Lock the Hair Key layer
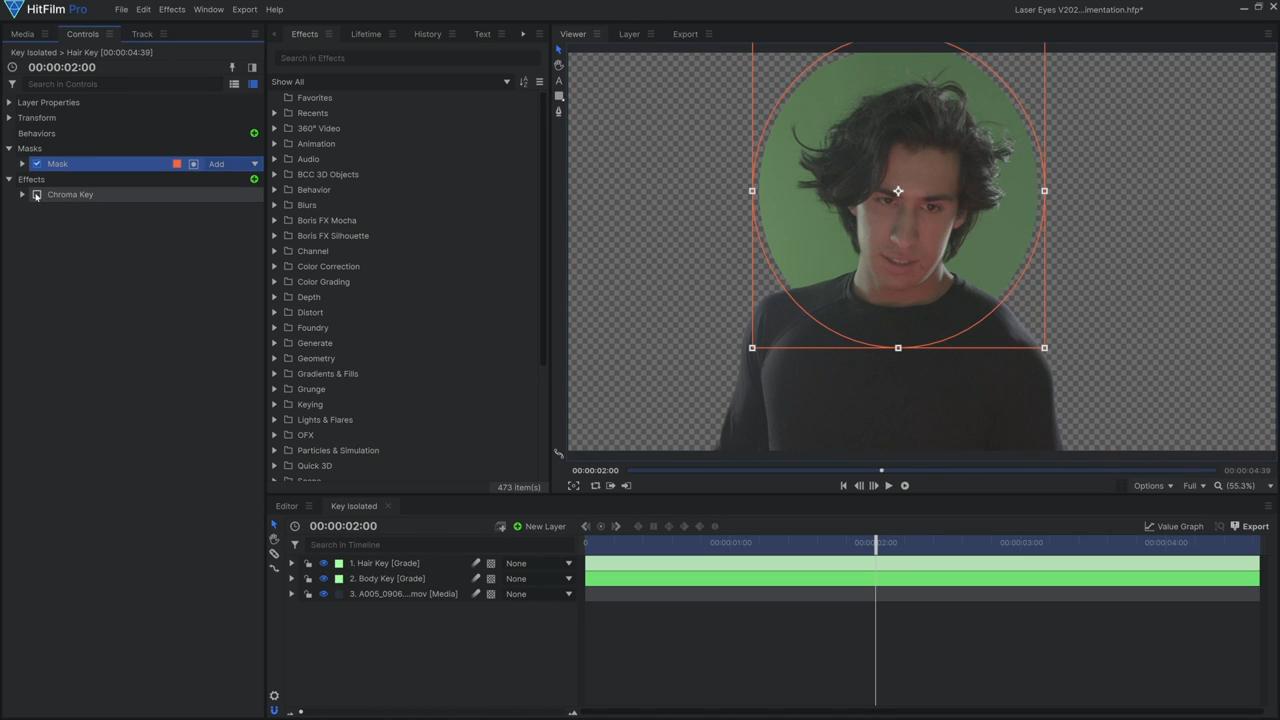Viewport: 1280px width, 720px height. (308, 563)
